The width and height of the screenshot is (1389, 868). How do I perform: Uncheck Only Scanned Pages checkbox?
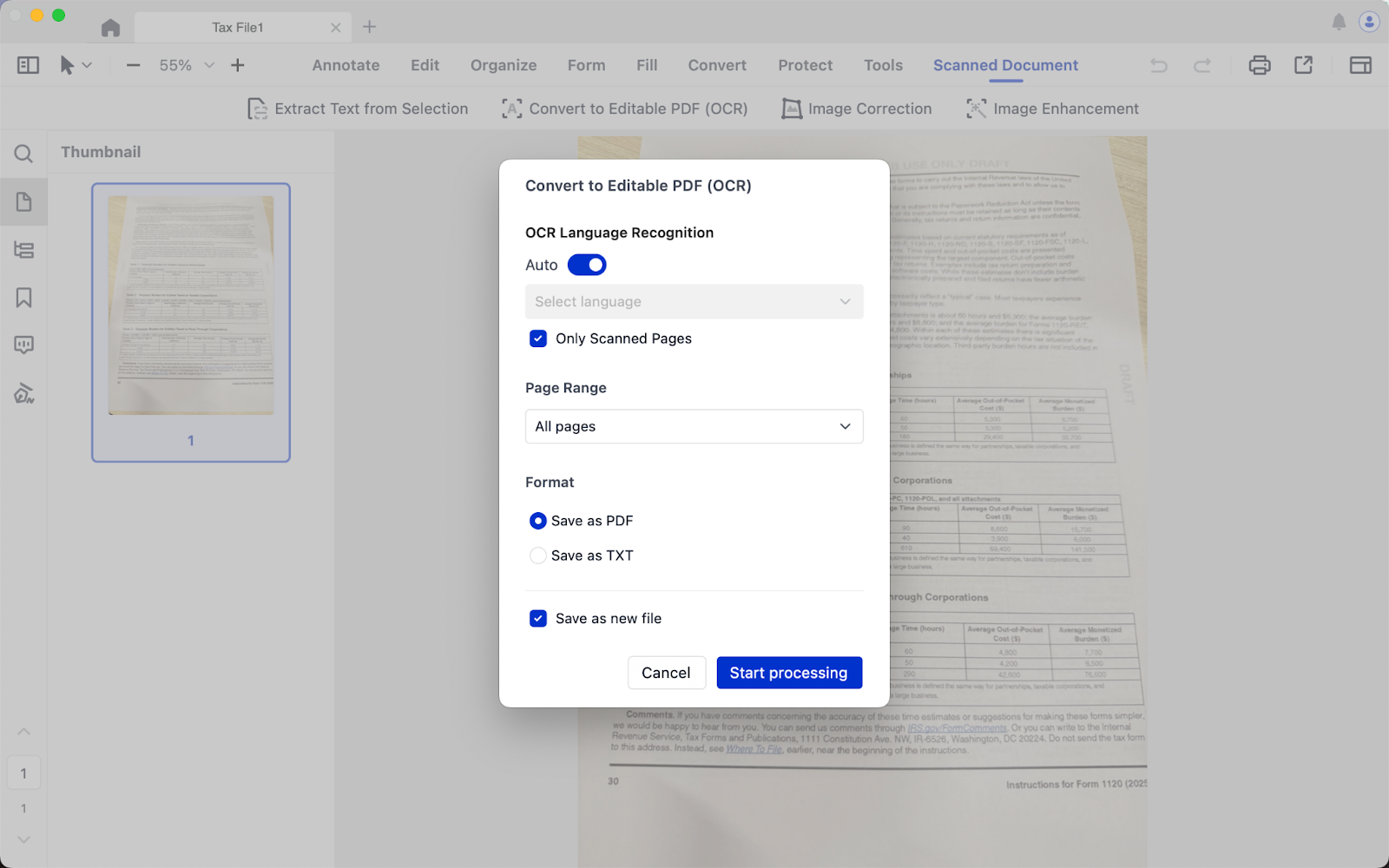pos(538,339)
